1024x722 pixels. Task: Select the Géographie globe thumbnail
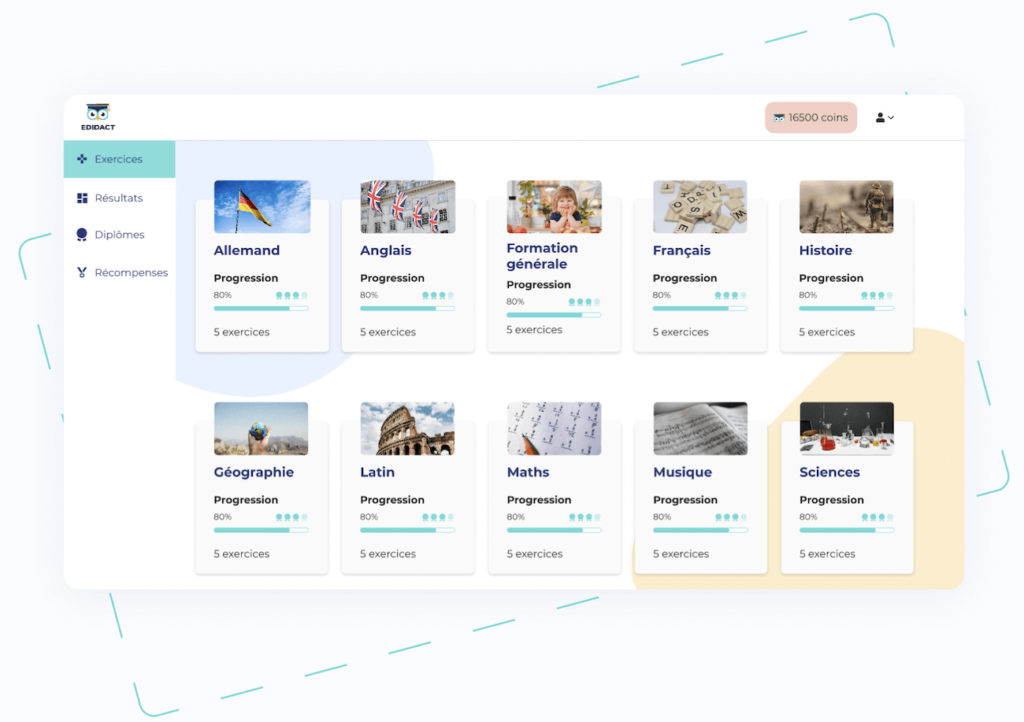click(261, 428)
